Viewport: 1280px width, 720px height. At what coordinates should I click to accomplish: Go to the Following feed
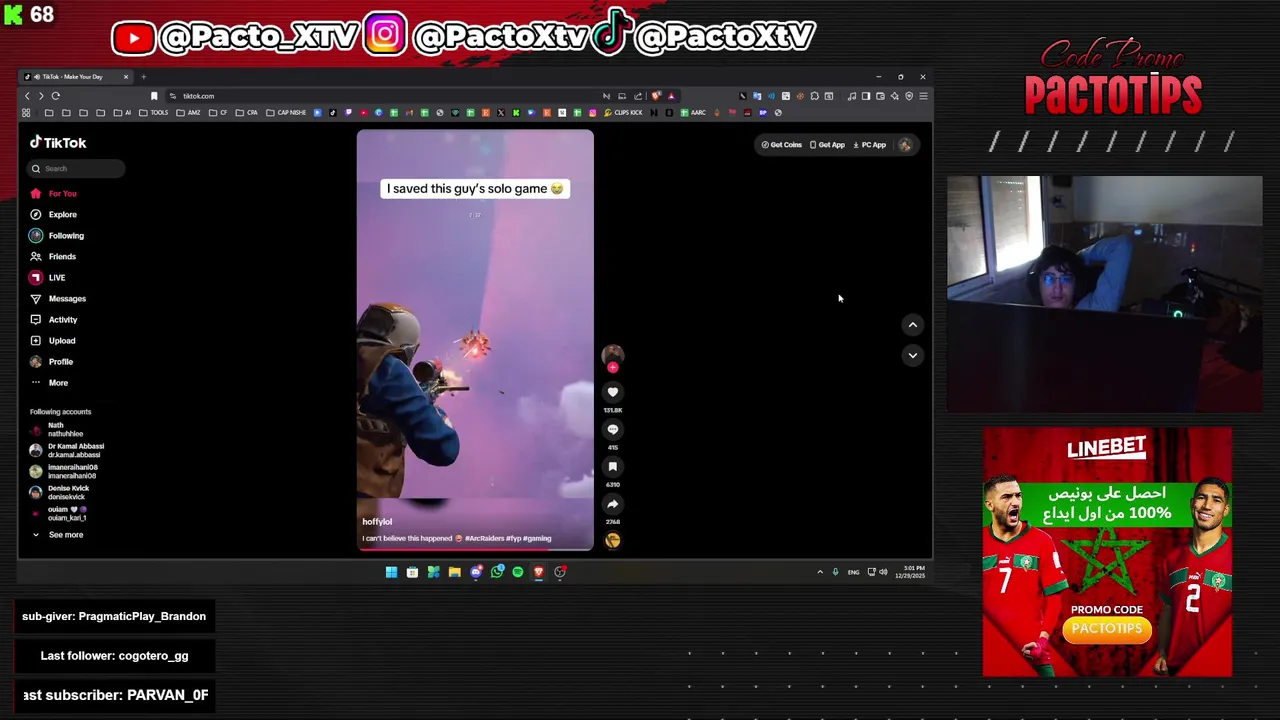[x=57, y=235]
